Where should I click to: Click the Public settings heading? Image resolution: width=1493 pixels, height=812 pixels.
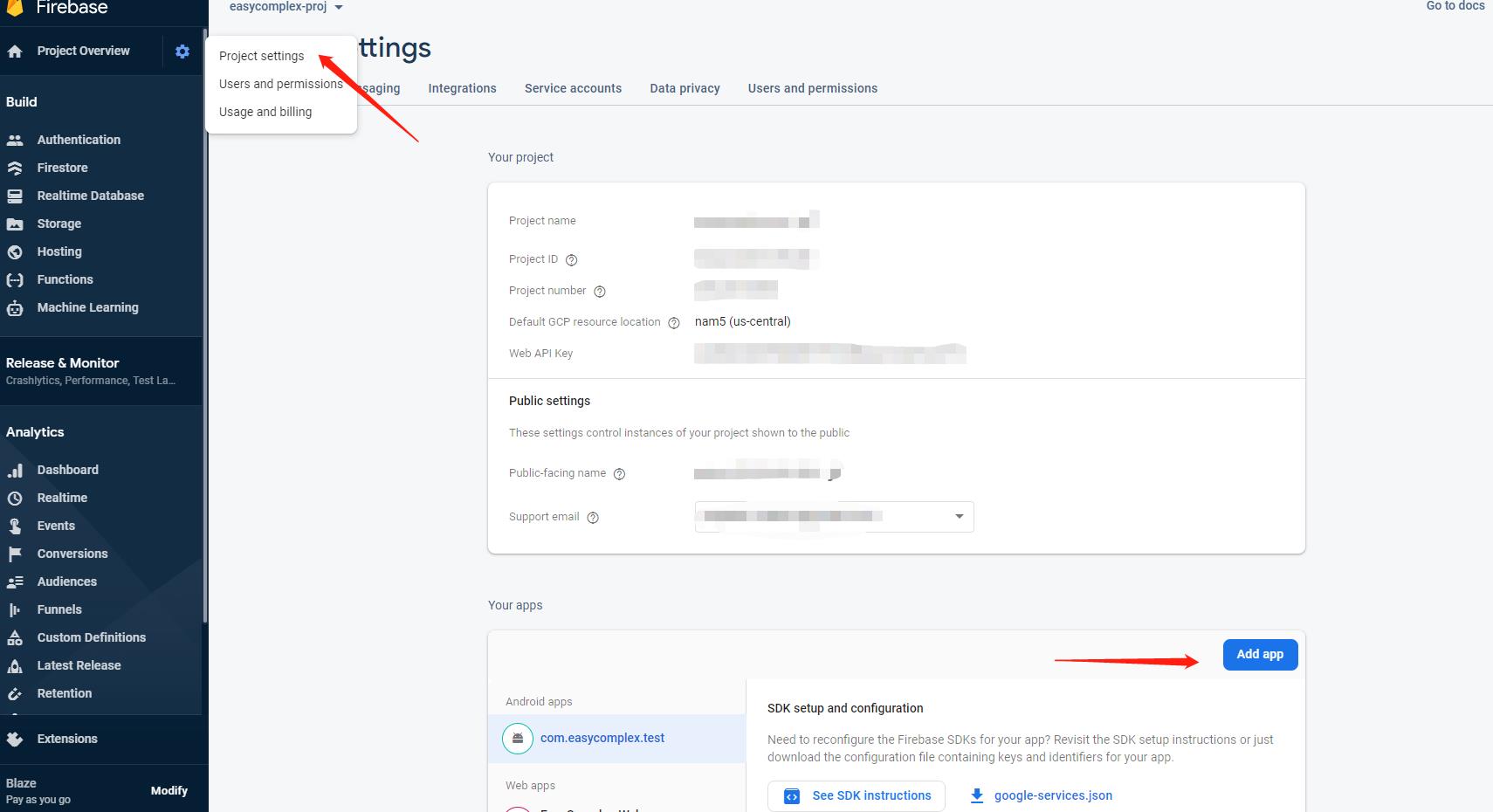tap(549, 401)
